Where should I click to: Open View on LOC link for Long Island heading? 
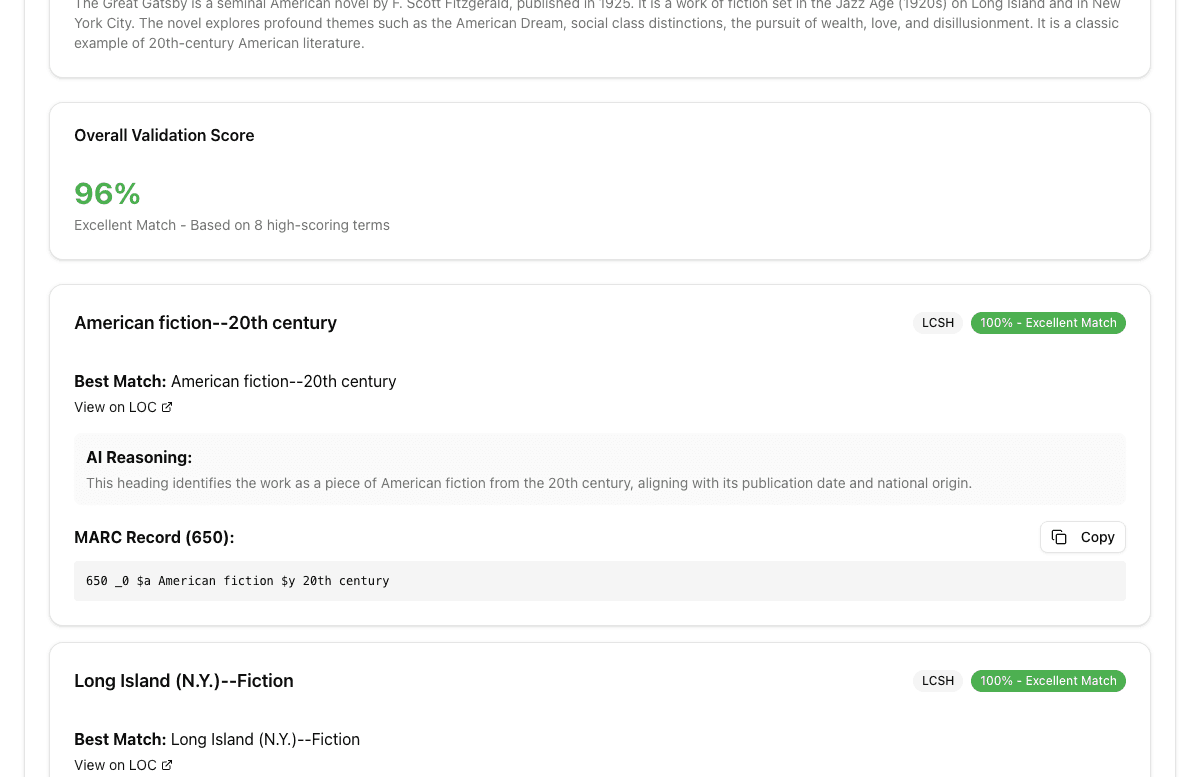point(115,765)
